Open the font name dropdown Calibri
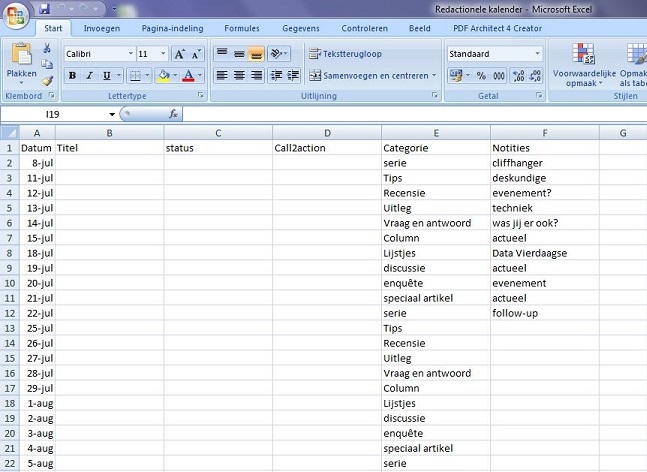Image resolution: width=647 pixels, height=472 pixels. coord(130,54)
